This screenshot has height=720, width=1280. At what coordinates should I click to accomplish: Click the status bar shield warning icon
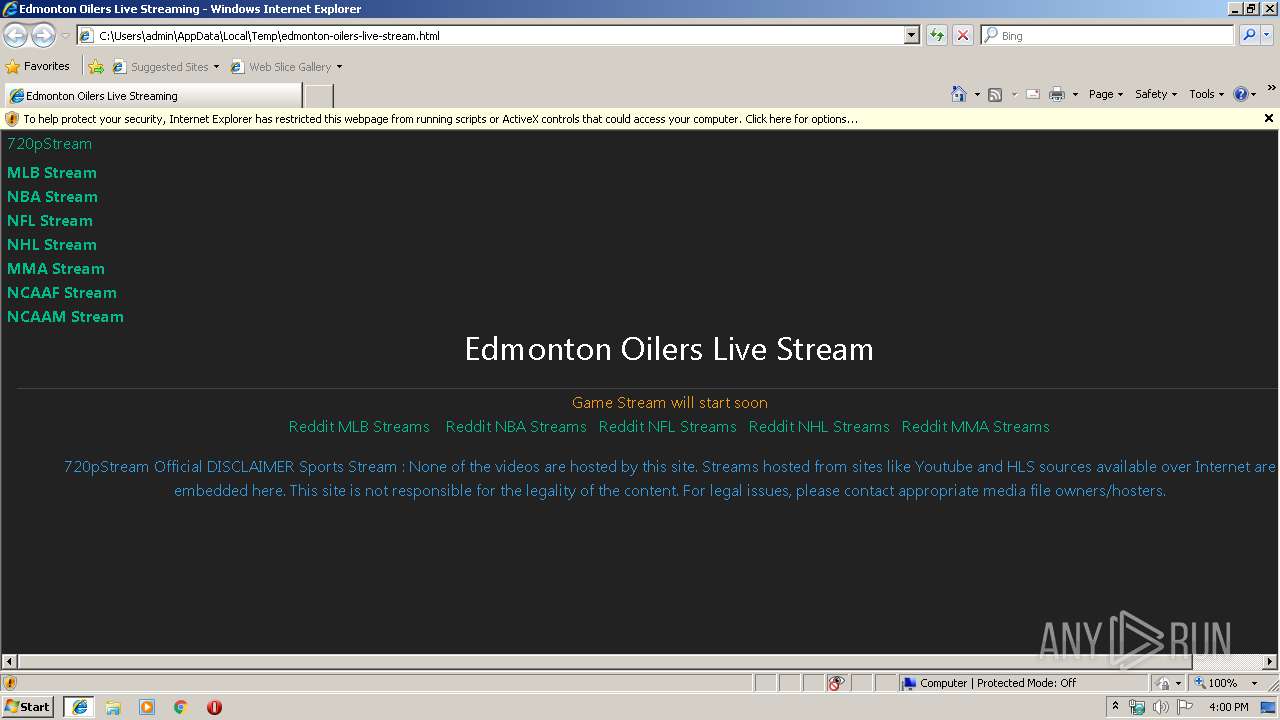[x=10, y=683]
